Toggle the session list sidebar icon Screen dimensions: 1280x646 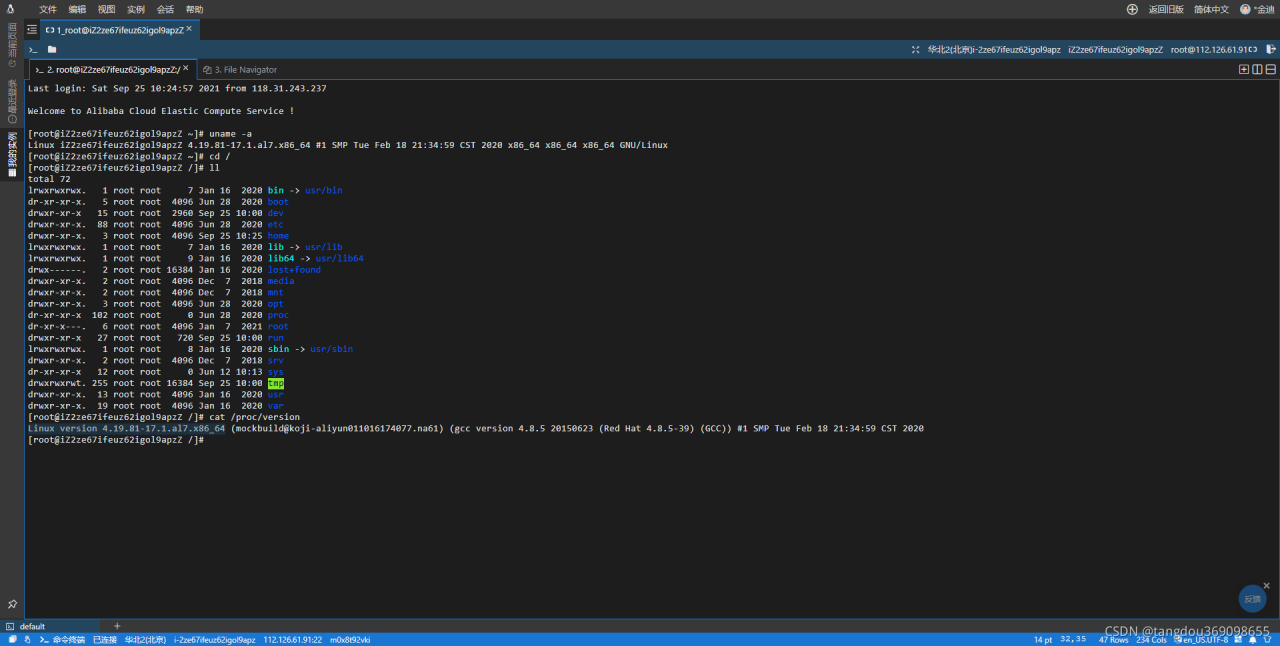click(x=32, y=30)
